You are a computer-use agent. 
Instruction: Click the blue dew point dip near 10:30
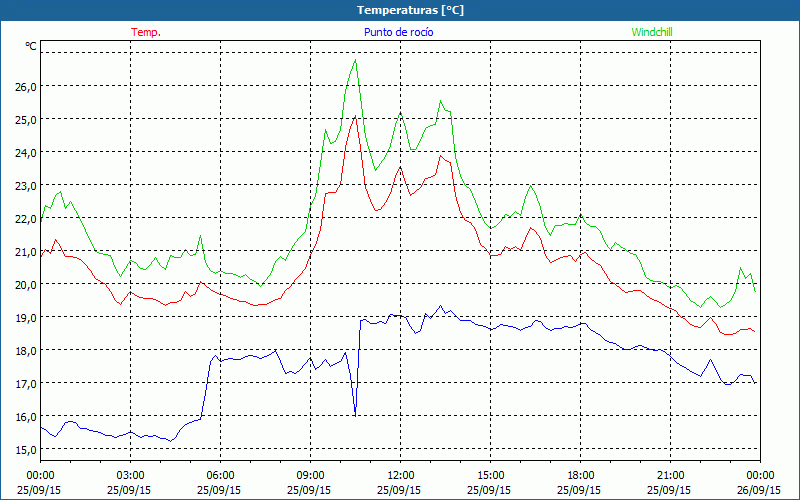[x=355, y=415]
